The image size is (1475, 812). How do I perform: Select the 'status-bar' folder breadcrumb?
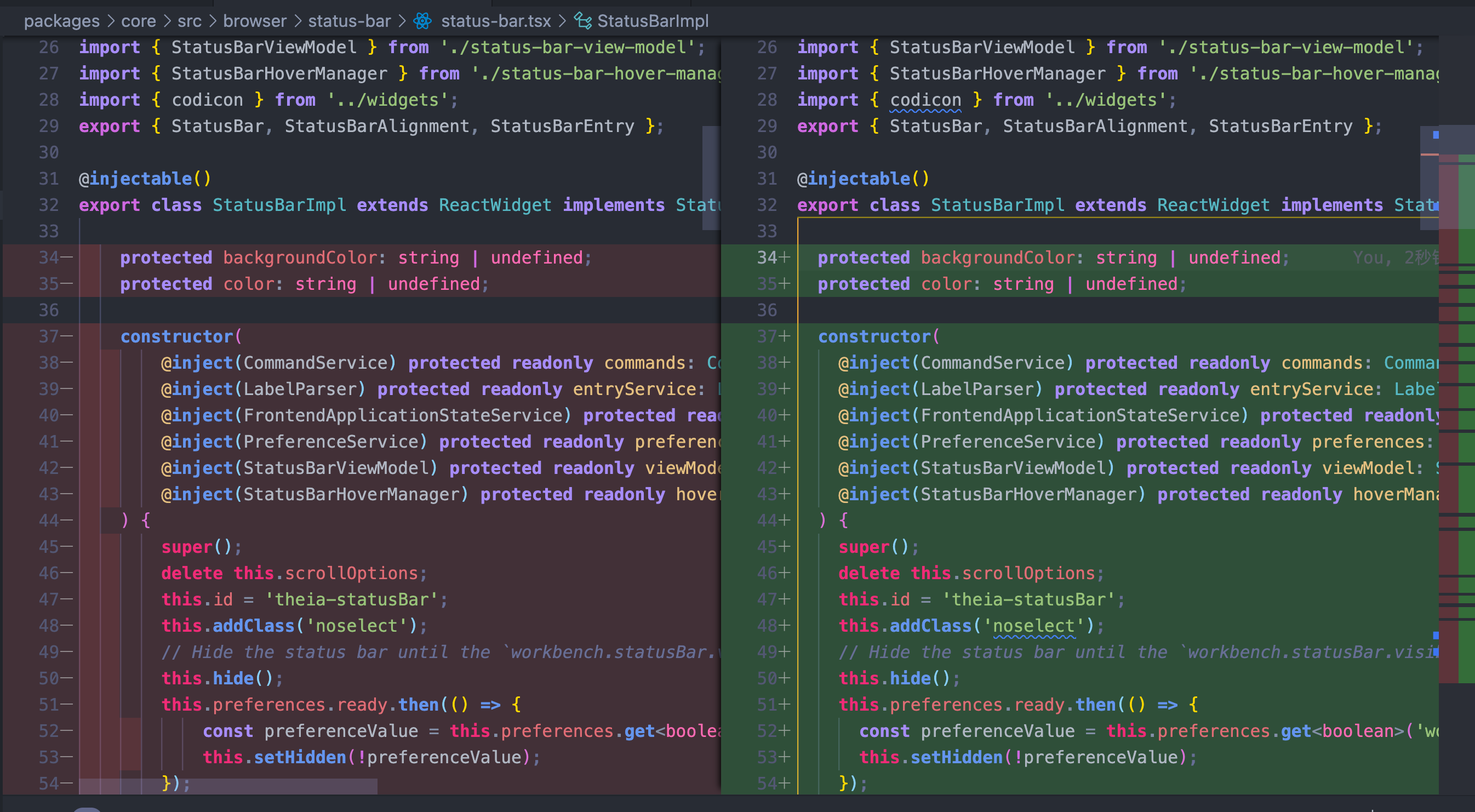(349, 21)
